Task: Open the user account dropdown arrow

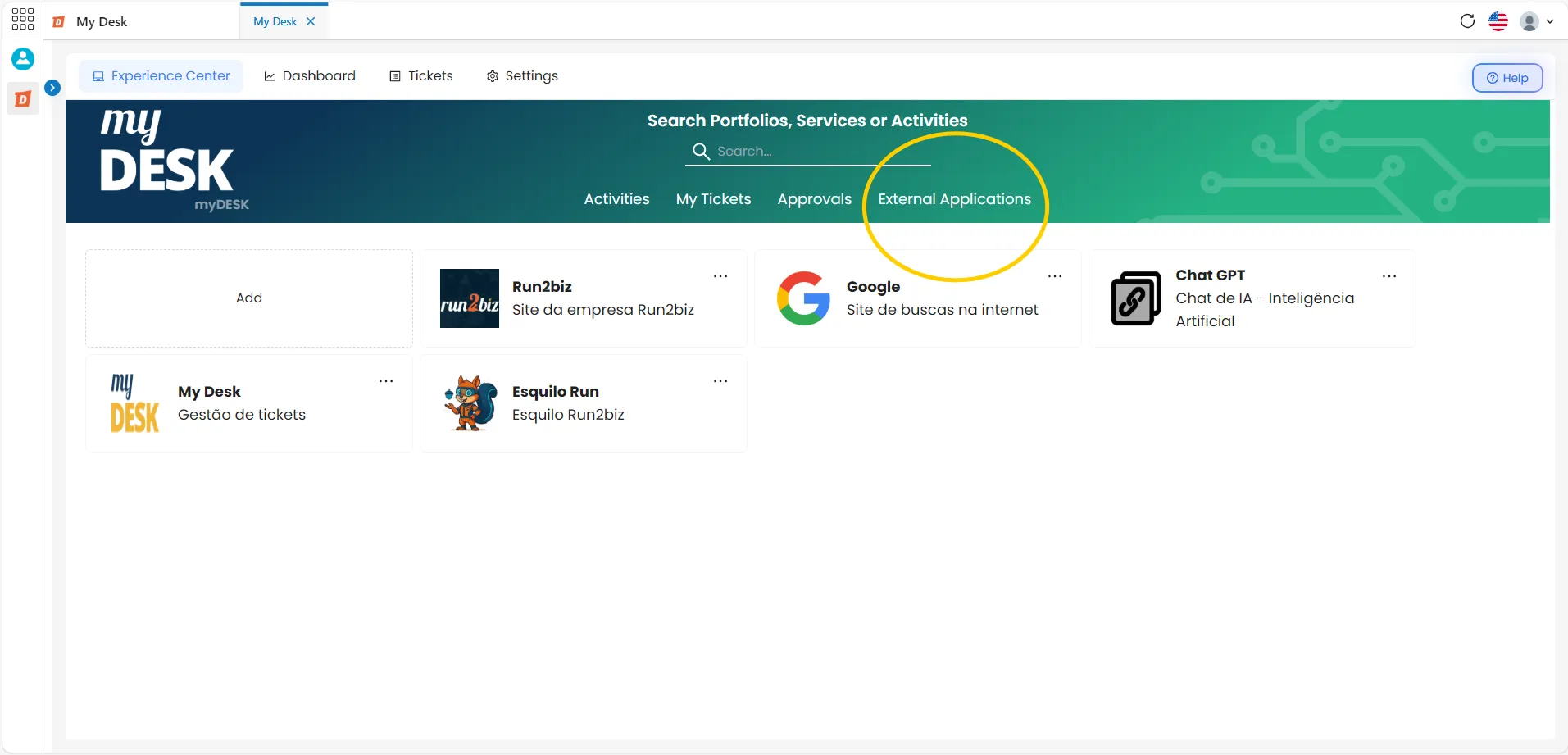Action: click(1550, 21)
